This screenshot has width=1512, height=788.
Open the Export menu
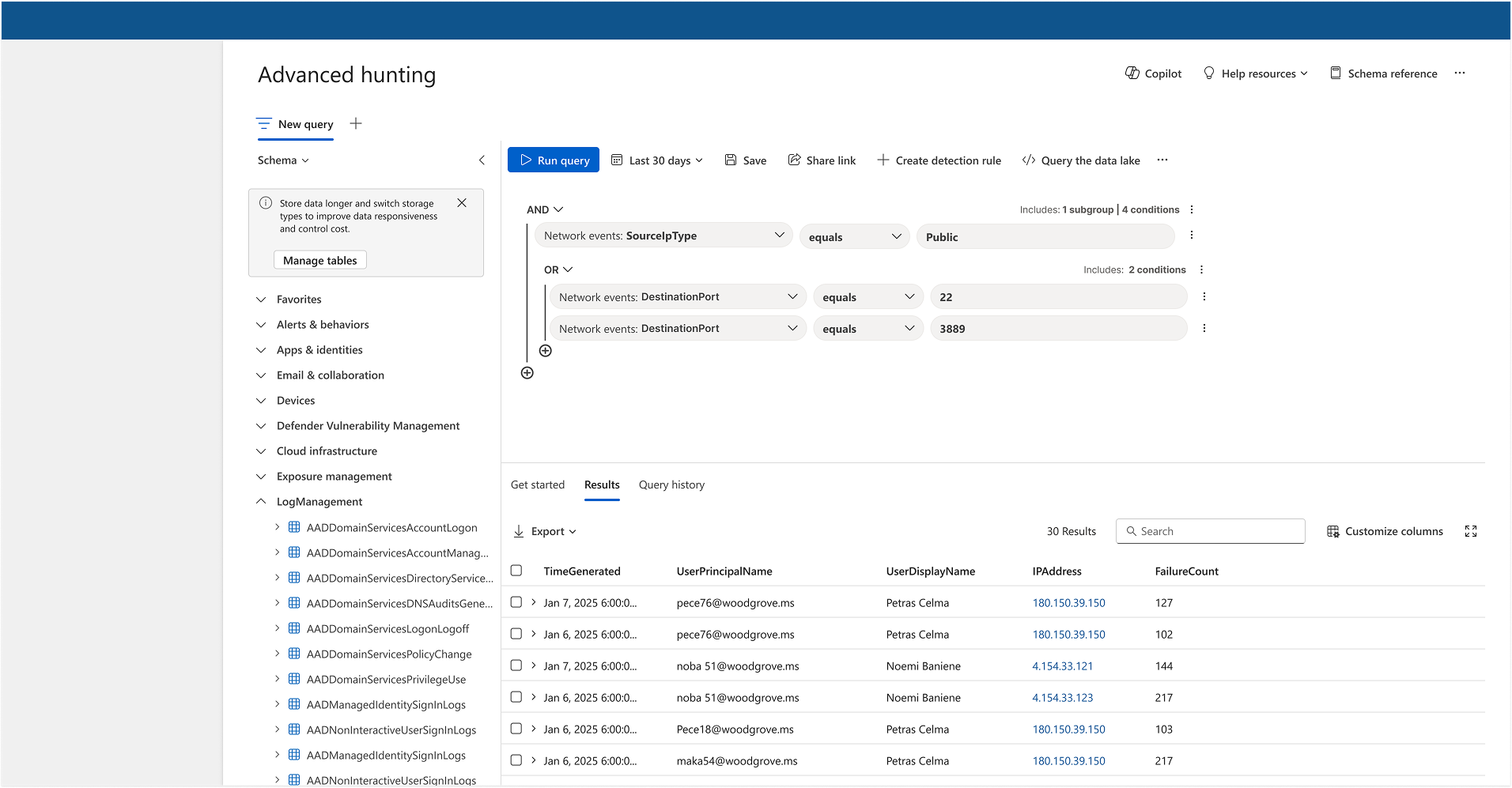[545, 531]
